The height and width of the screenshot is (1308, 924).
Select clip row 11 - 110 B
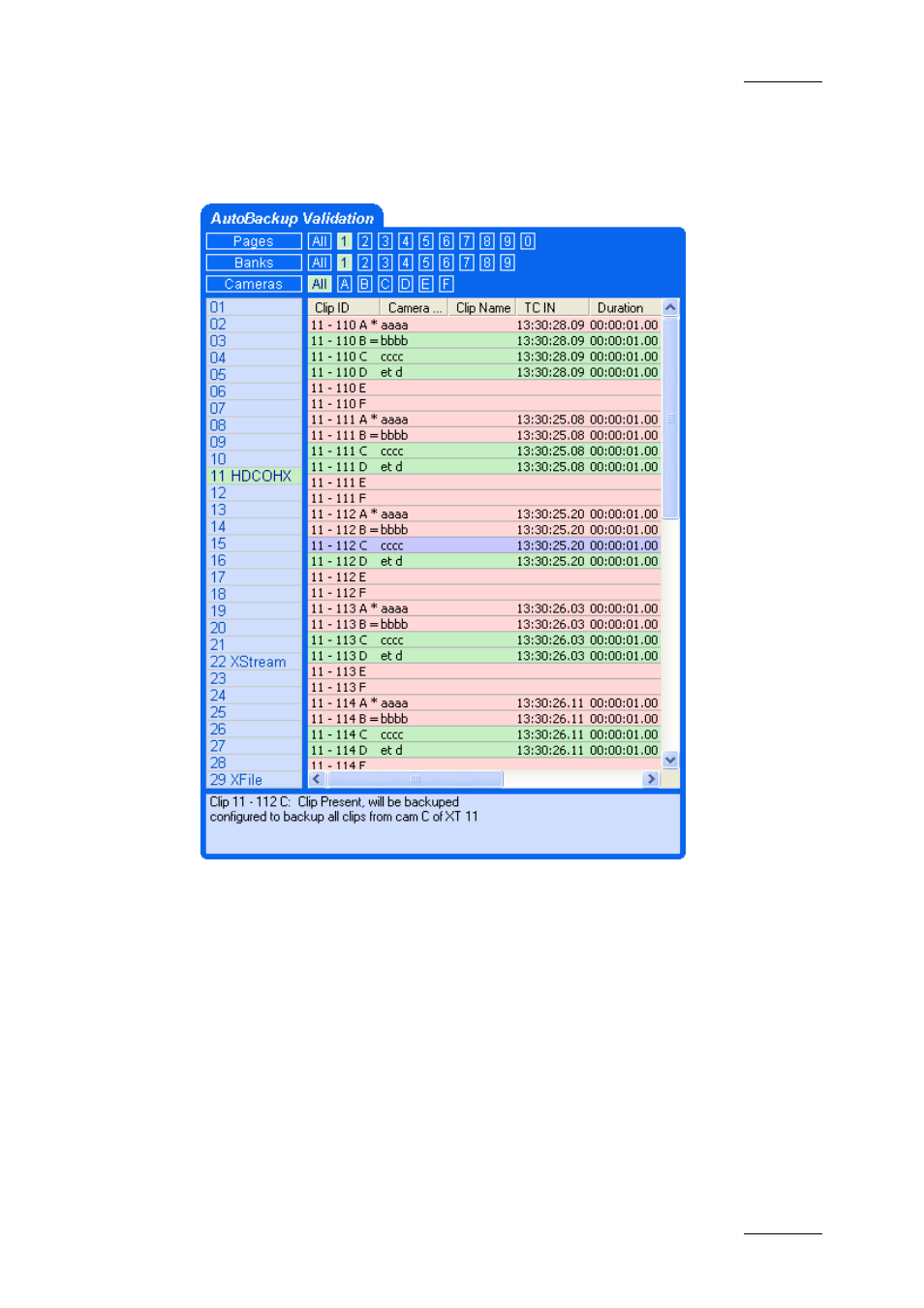coord(484,341)
